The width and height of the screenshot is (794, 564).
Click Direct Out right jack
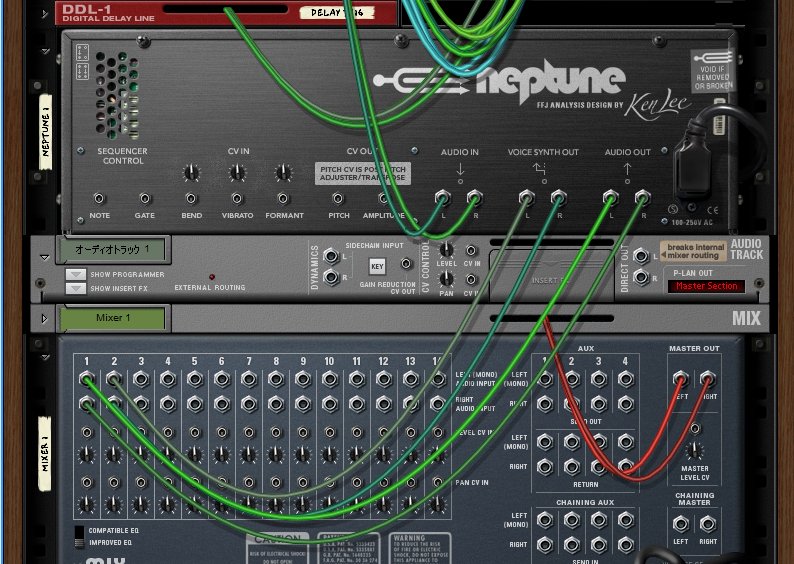(642, 277)
